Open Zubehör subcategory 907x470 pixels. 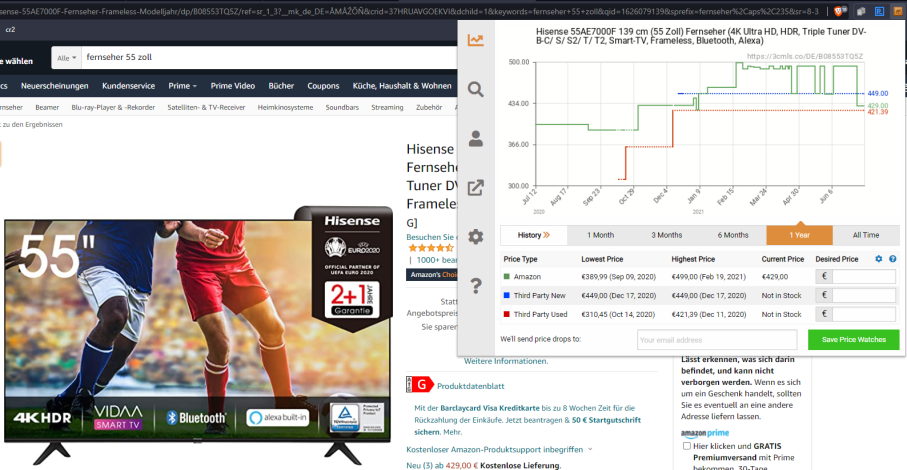pyautogui.click(x=429, y=108)
